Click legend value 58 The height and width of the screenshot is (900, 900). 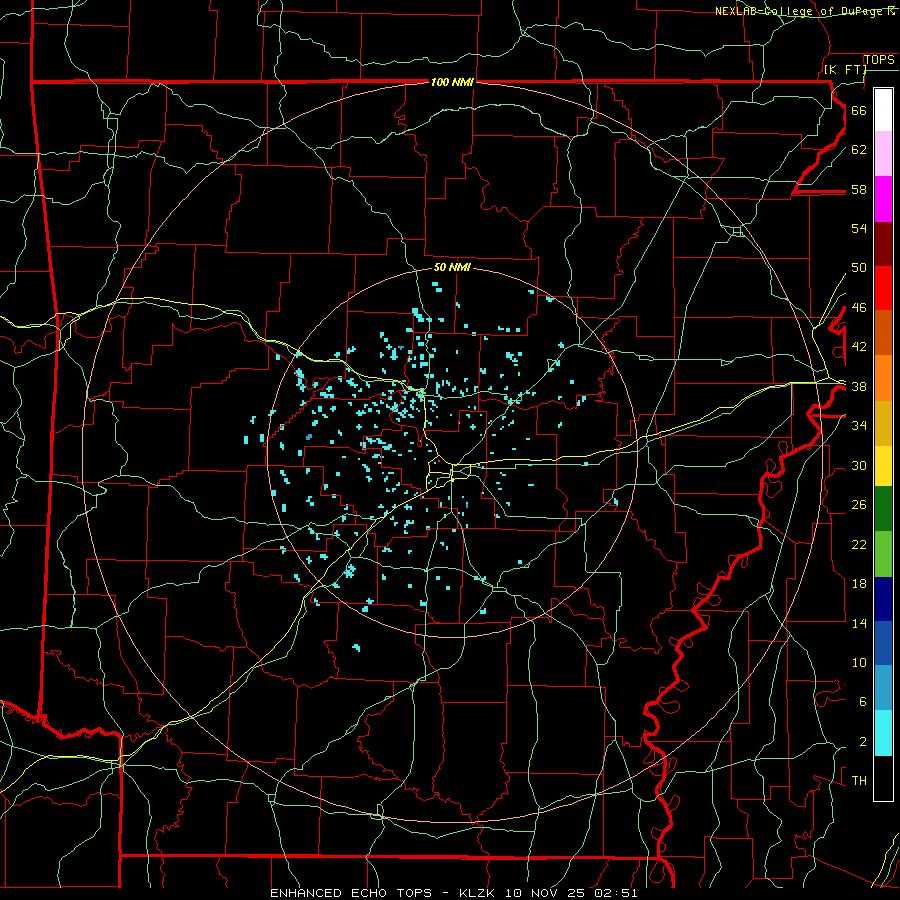(858, 189)
